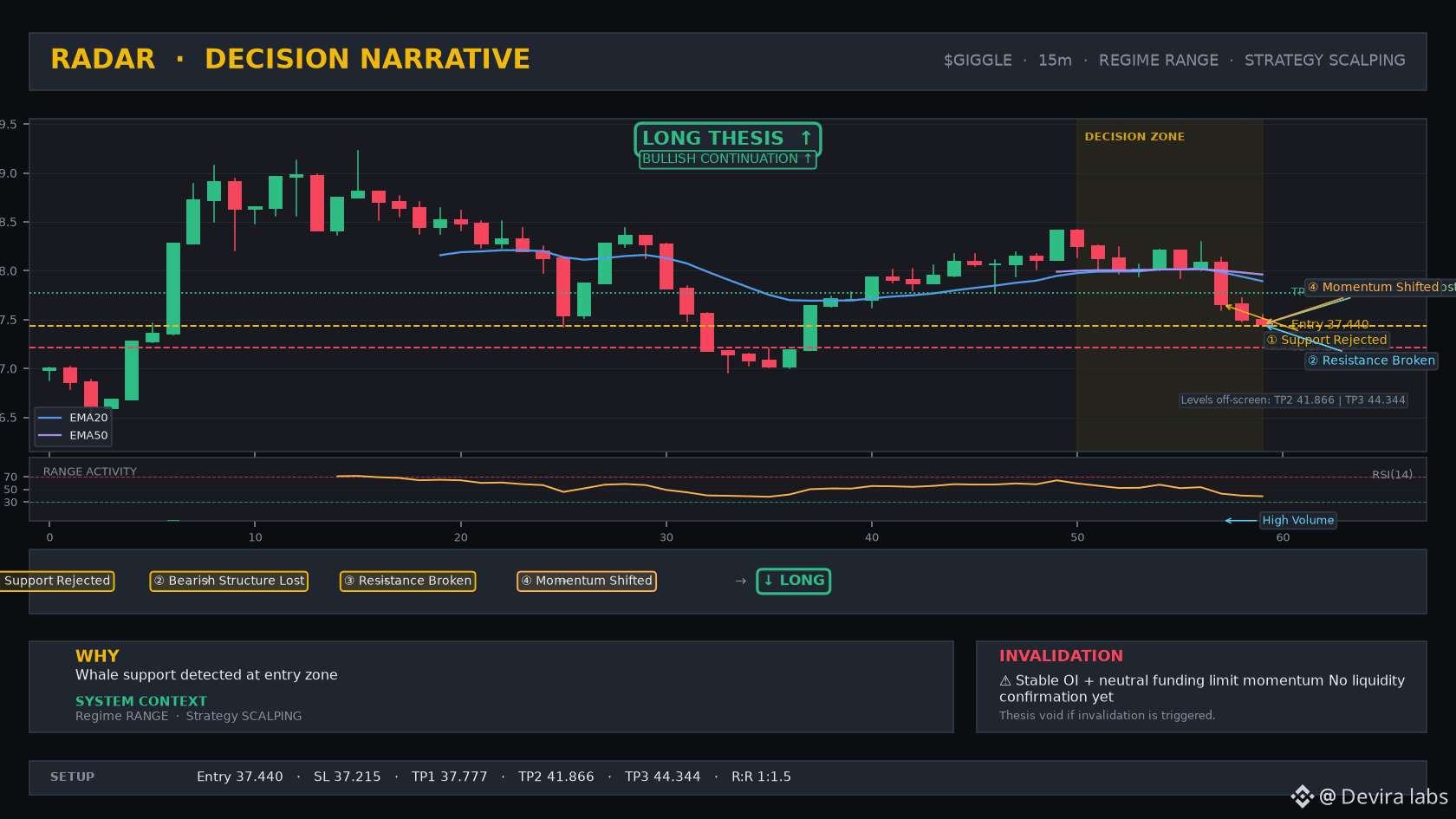Click TP2 41.866 in the Setup row
Image resolution: width=1456 pixels, height=819 pixels.
[556, 777]
